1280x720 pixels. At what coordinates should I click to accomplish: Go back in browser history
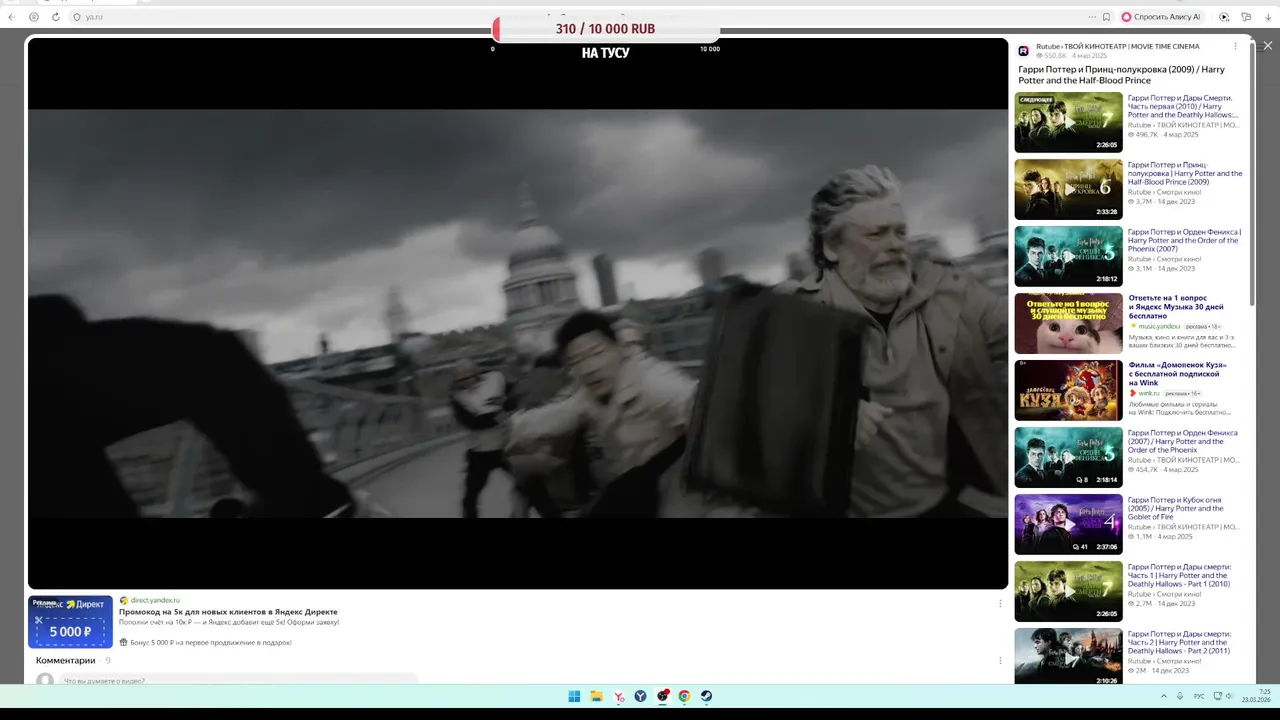tap(12, 17)
